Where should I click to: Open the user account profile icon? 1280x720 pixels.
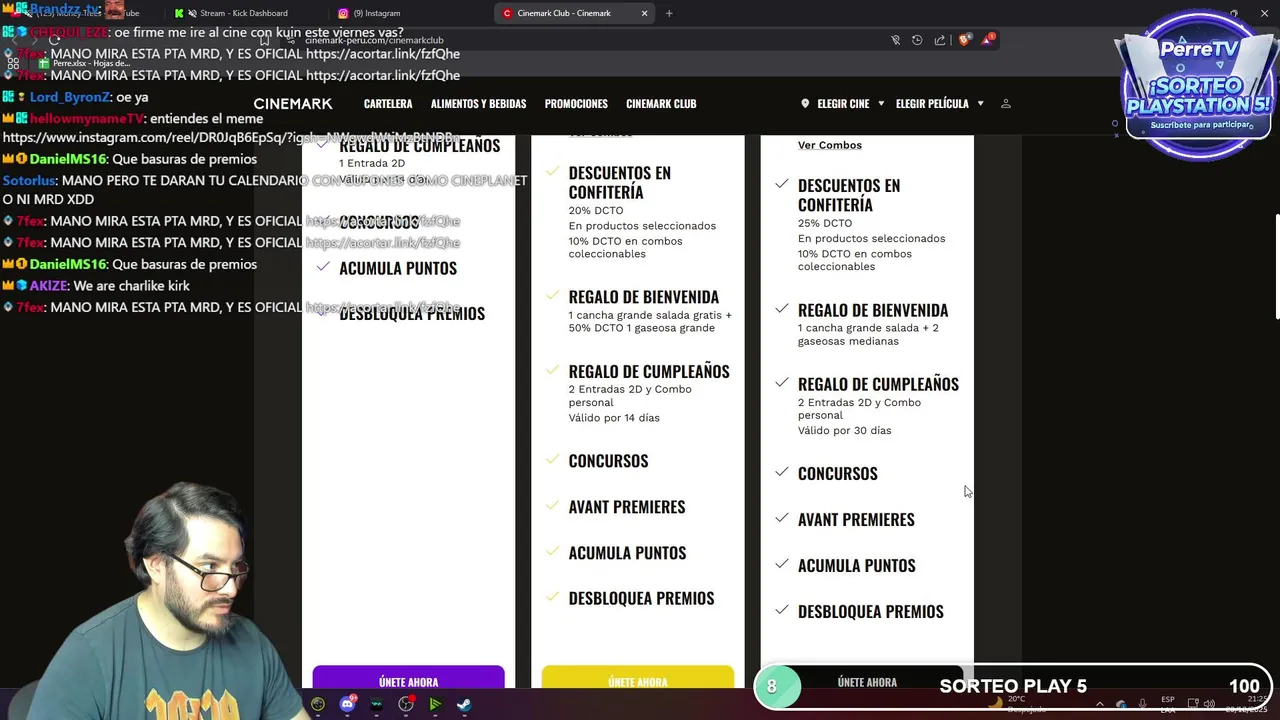[1006, 104]
